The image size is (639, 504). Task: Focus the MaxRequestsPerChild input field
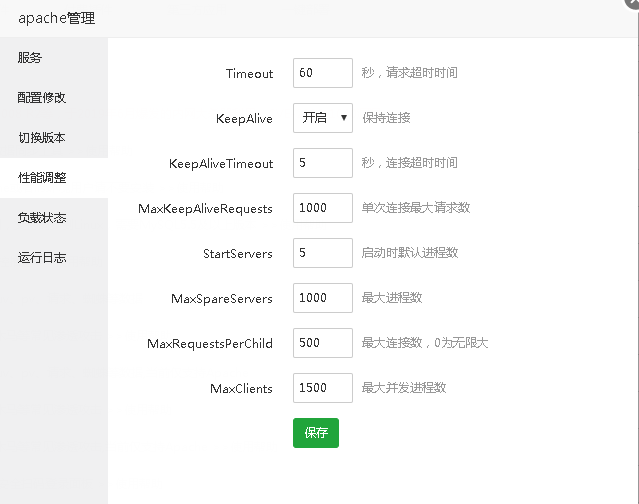click(x=323, y=343)
